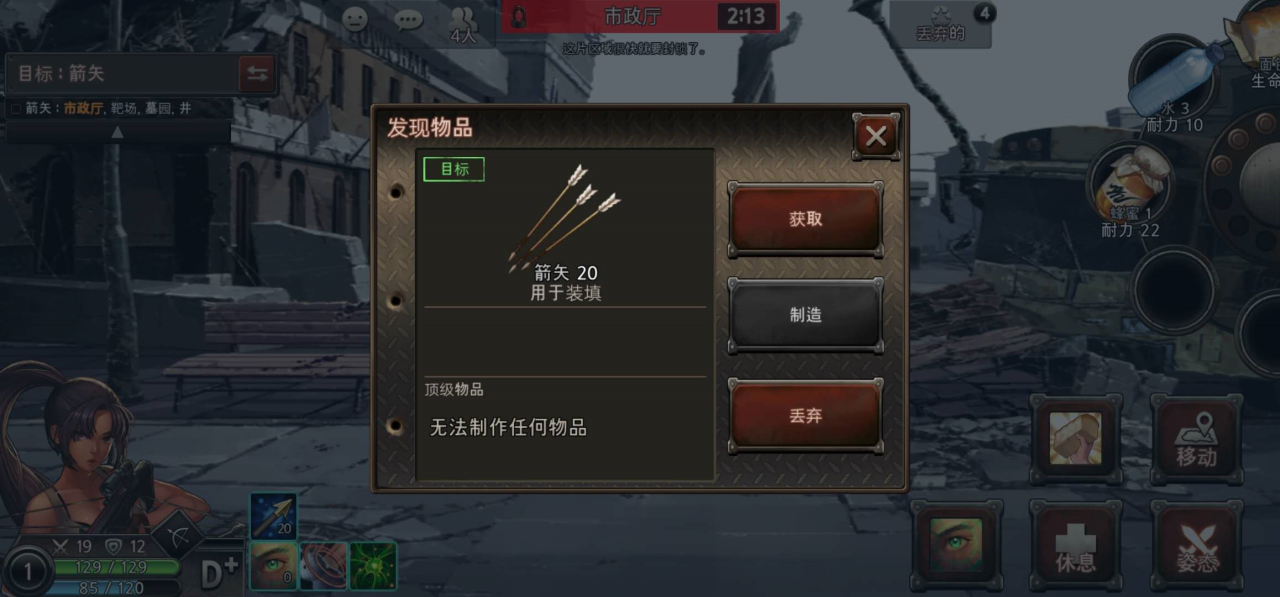Click the 丢弃 discard button
Viewport: 1280px width, 597px height.
coord(805,416)
